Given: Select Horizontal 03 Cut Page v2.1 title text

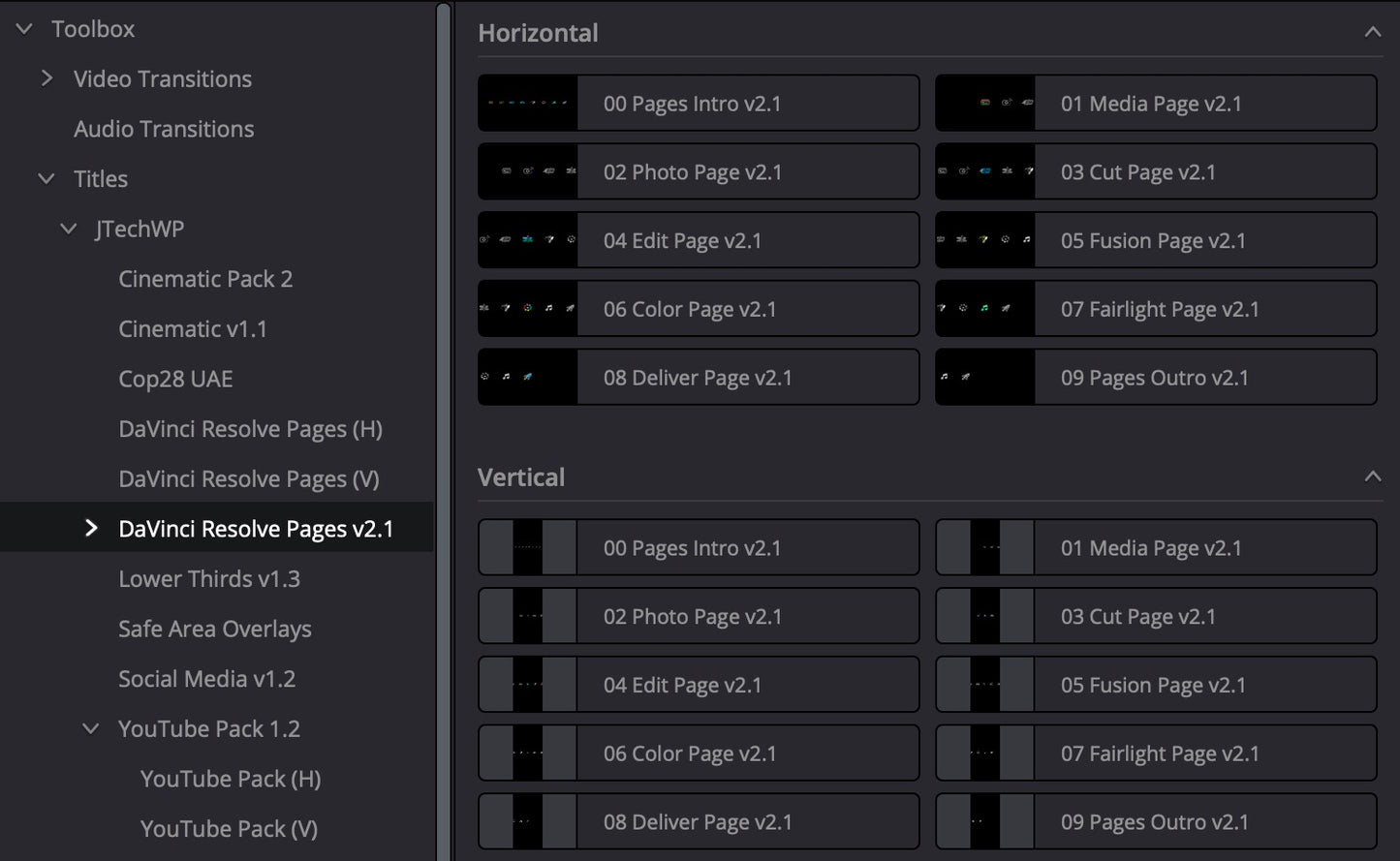Looking at the screenshot, I should click(x=1137, y=172).
